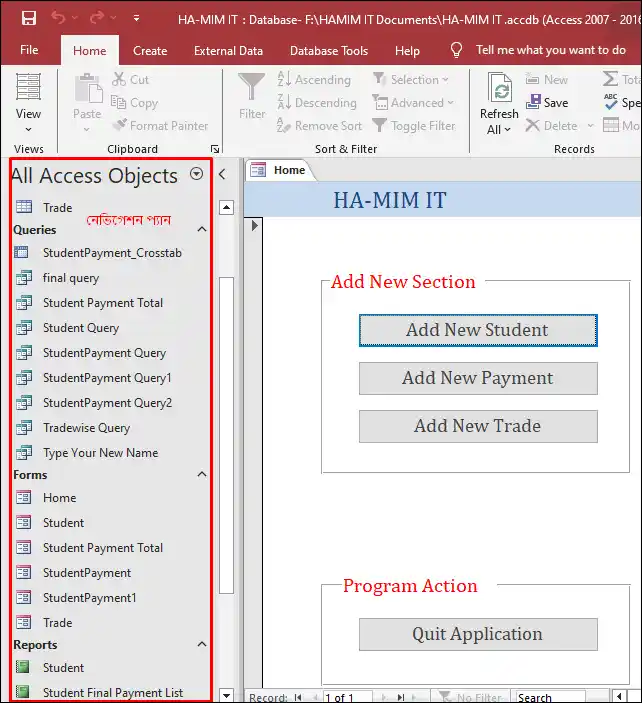This screenshot has height=703, width=642.
Task: Collapse the Forms group
Action: point(202,474)
